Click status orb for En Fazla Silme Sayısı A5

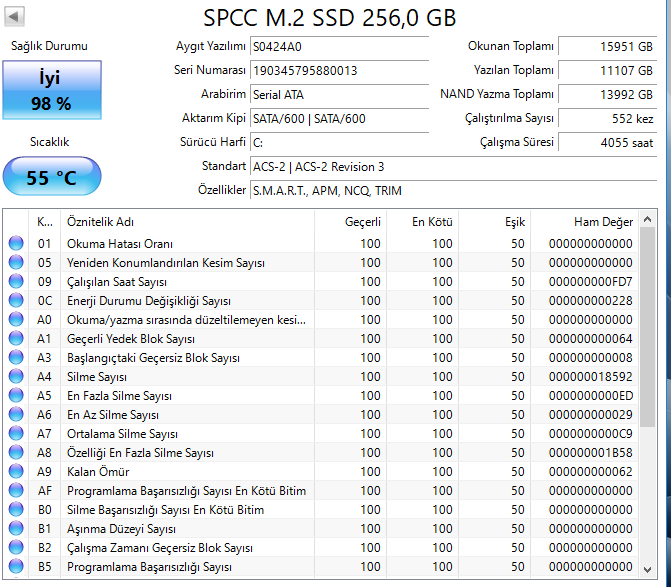(16, 395)
